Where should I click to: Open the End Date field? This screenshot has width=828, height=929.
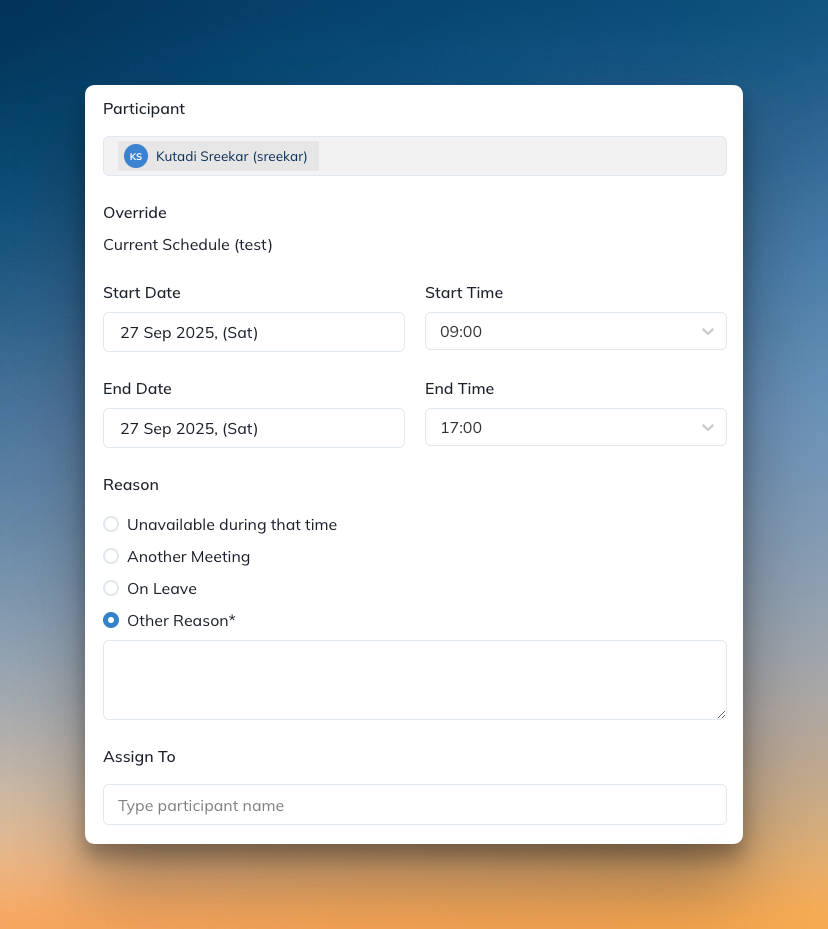(x=253, y=427)
